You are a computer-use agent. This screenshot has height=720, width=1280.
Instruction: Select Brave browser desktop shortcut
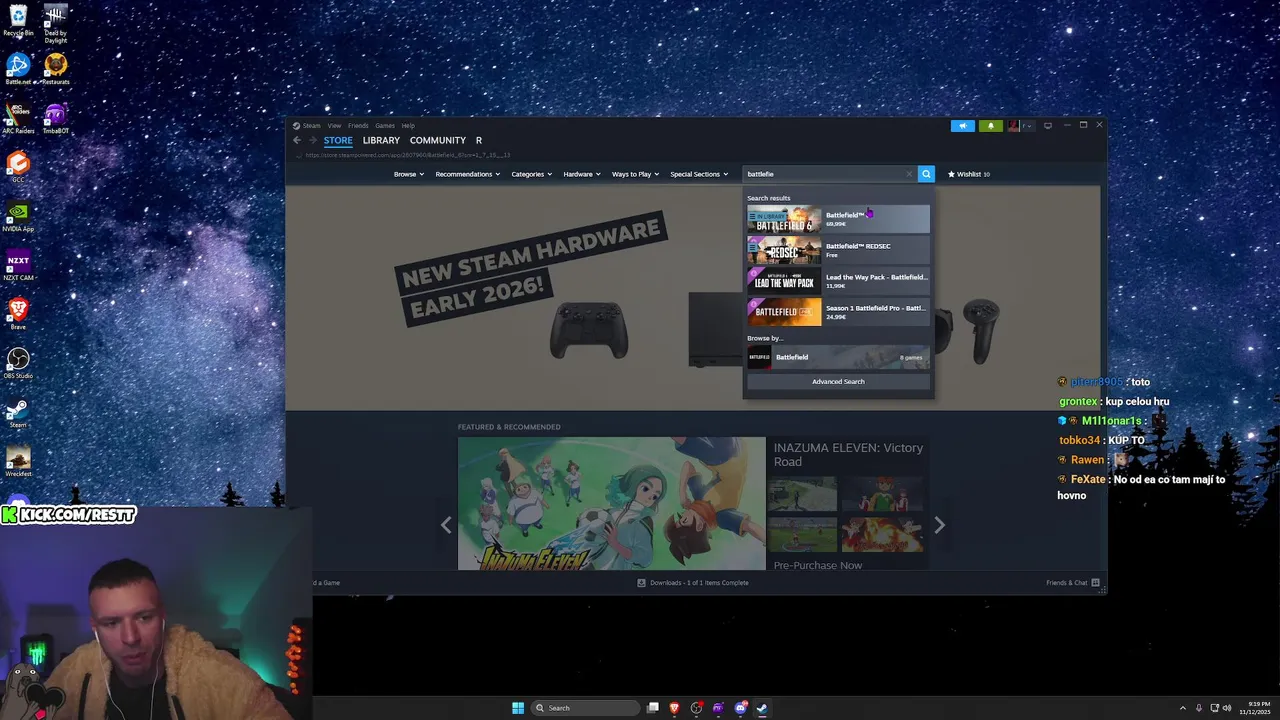pyautogui.click(x=18, y=313)
